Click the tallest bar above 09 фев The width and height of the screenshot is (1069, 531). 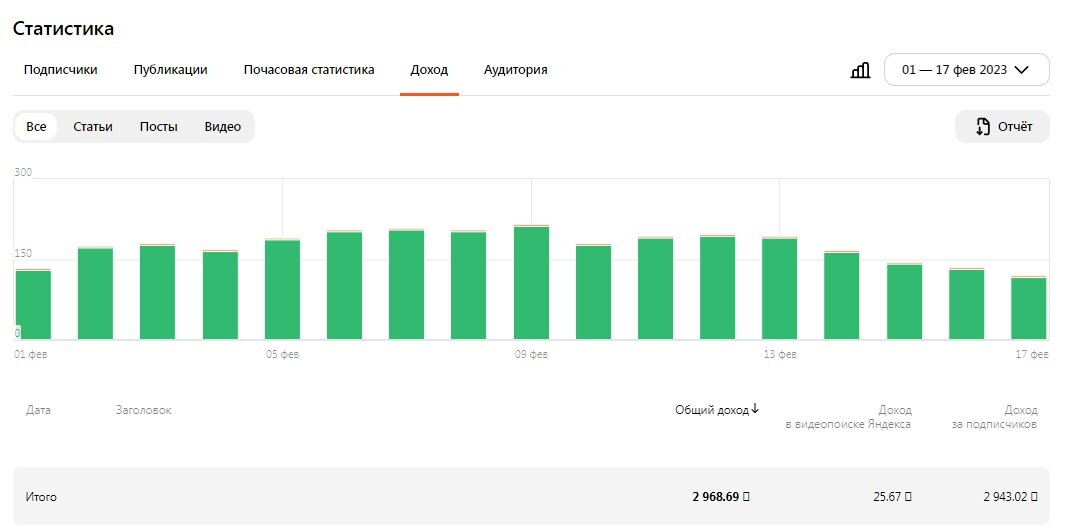(x=531, y=282)
